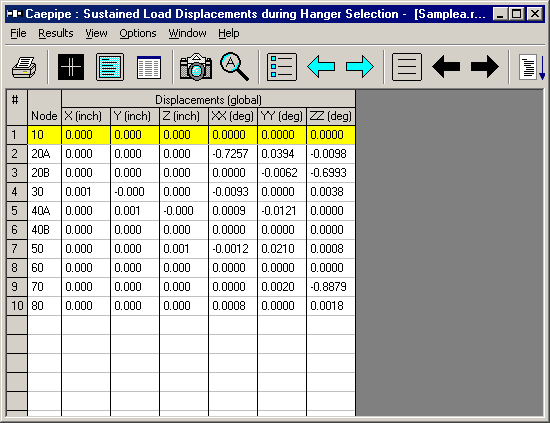Click the black right arrow button
The width and height of the screenshot is (550, 423).
485,67
